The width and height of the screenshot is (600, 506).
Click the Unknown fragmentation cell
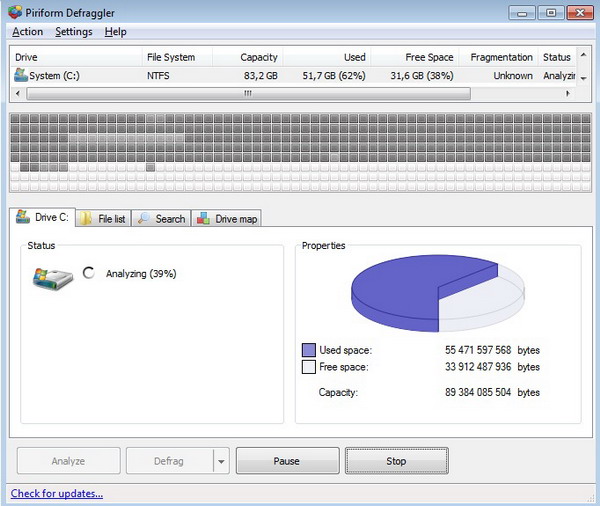(513, 75)
